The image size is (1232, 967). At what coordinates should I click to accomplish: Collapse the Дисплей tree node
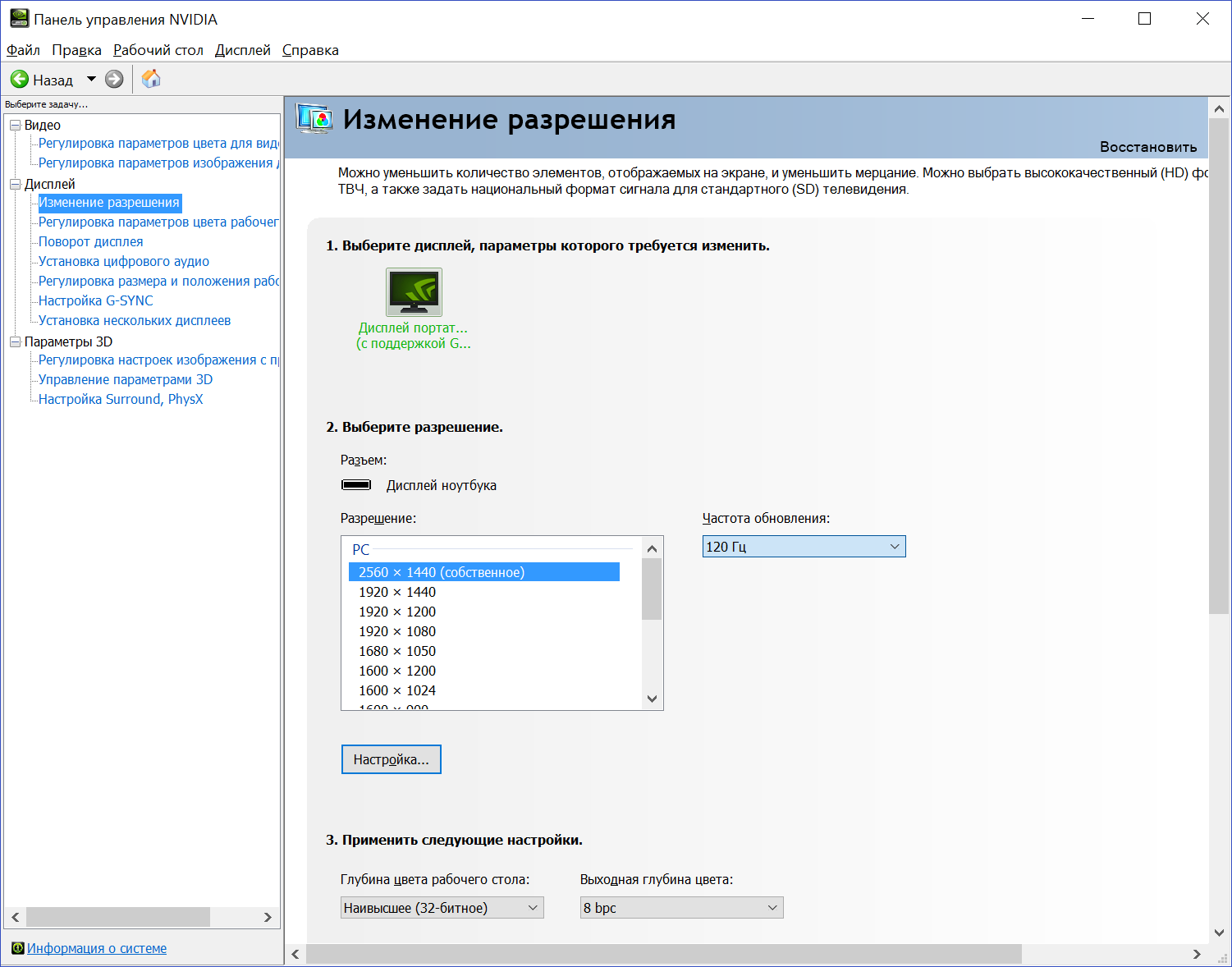15,184
